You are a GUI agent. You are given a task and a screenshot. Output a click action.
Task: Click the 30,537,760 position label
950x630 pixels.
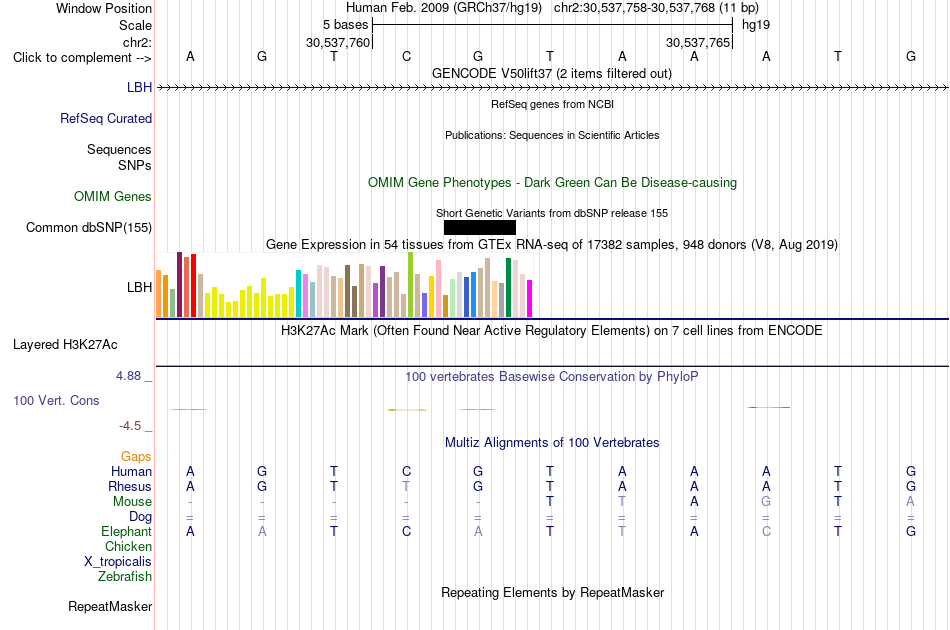click(337, 42)
